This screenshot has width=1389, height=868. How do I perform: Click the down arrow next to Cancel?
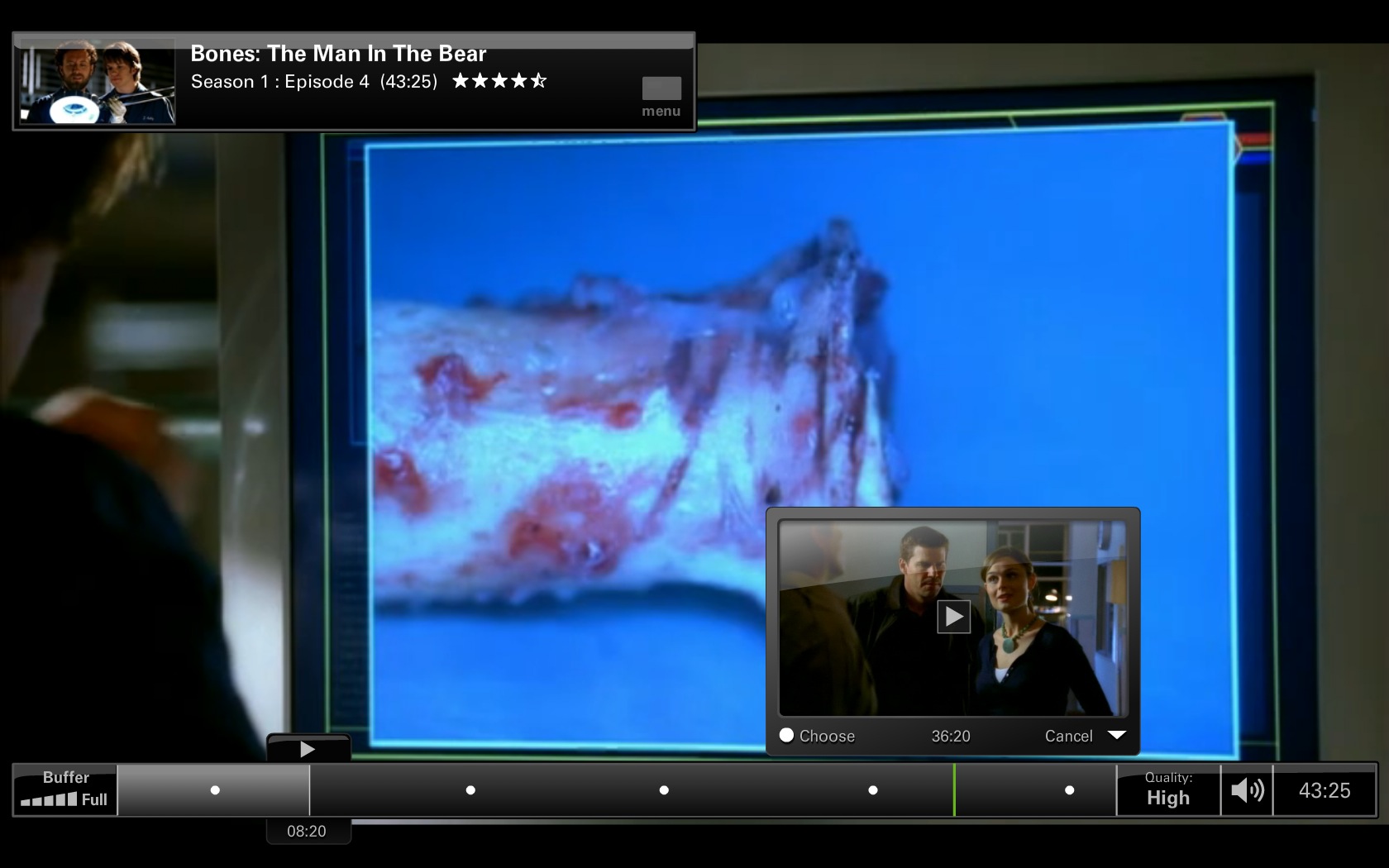coord(1117,735)
